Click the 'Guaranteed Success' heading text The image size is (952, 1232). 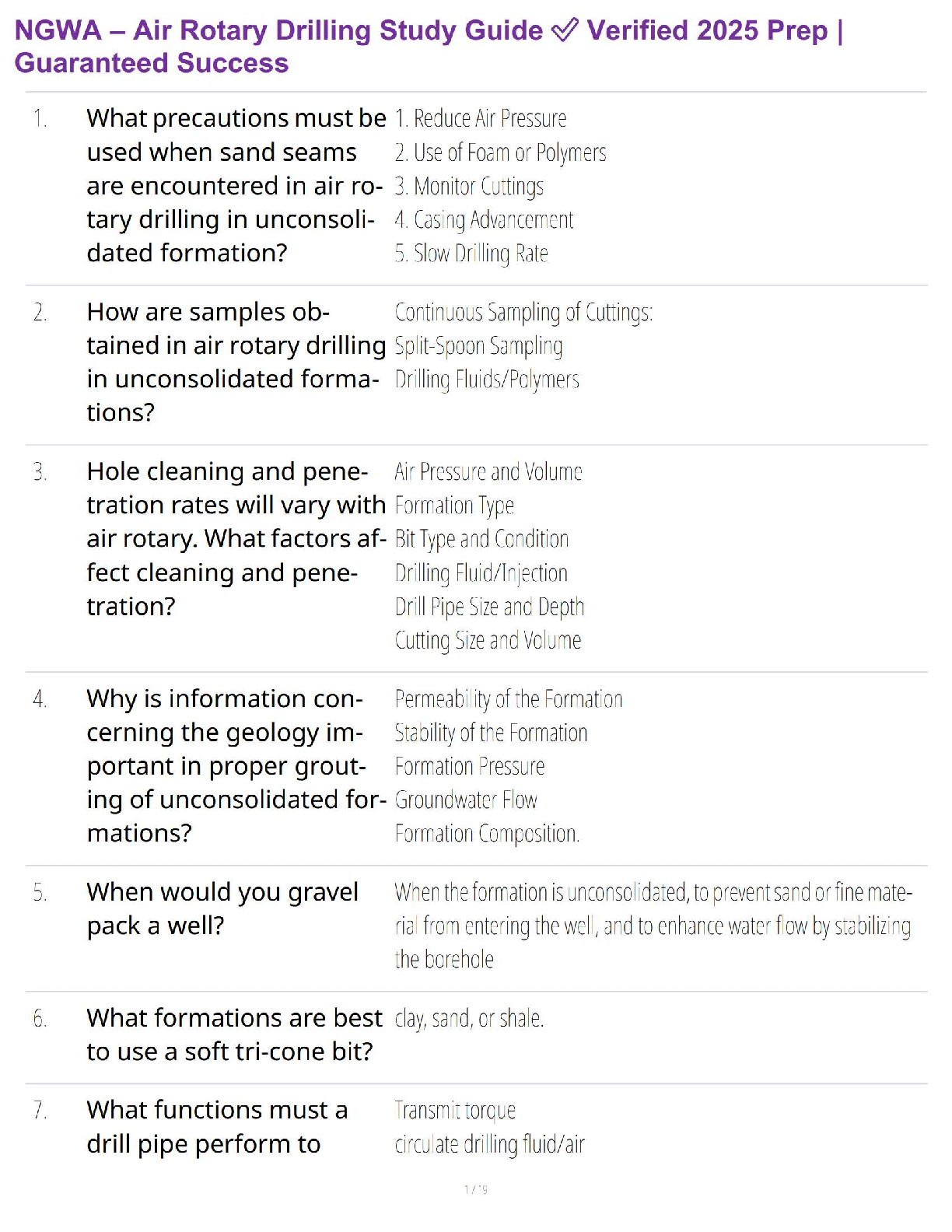(x=152, y=63)
